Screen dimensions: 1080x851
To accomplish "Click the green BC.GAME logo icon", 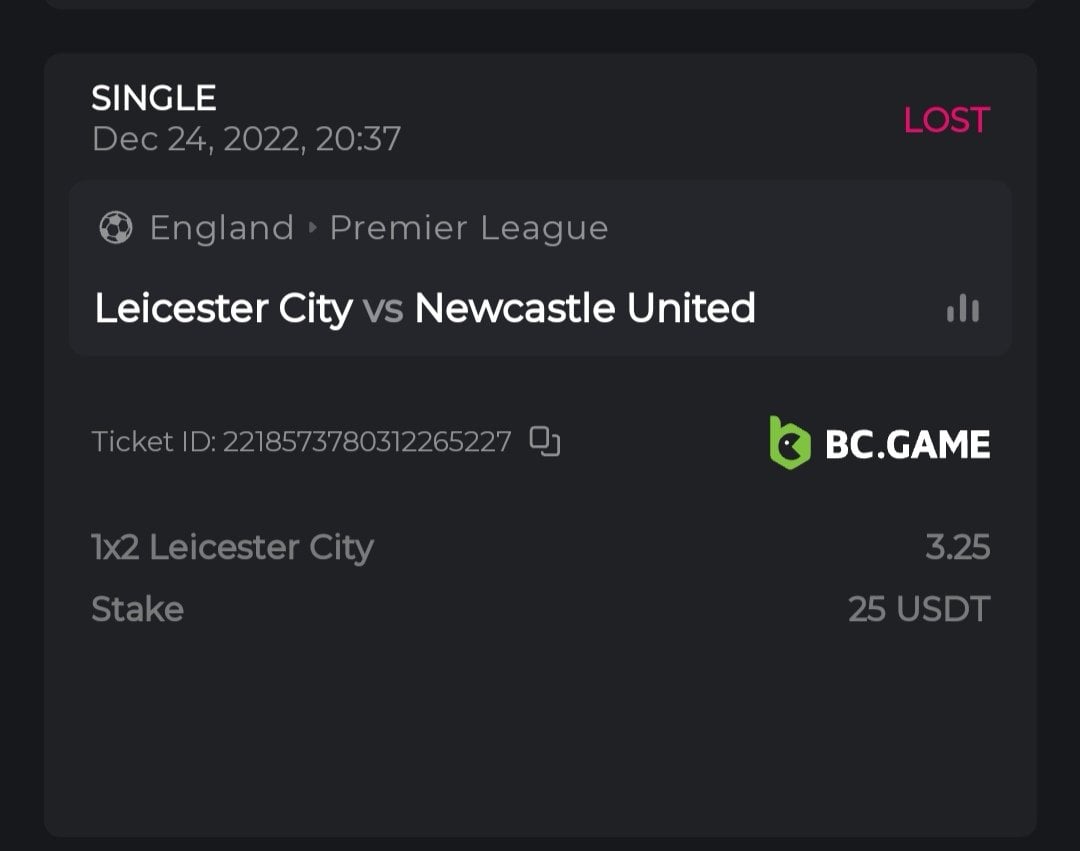I will coord(789,443).
